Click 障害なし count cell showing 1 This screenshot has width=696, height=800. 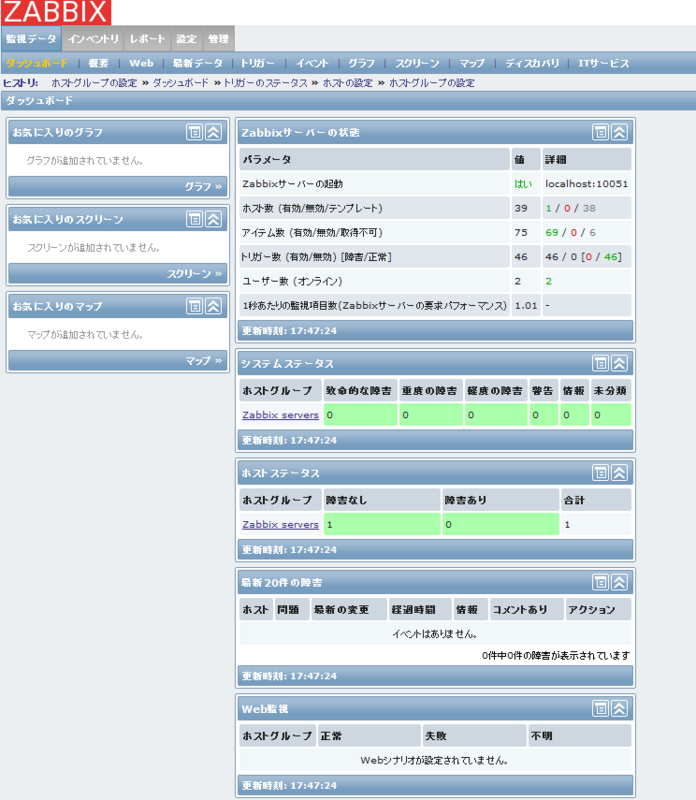(382, 524)
